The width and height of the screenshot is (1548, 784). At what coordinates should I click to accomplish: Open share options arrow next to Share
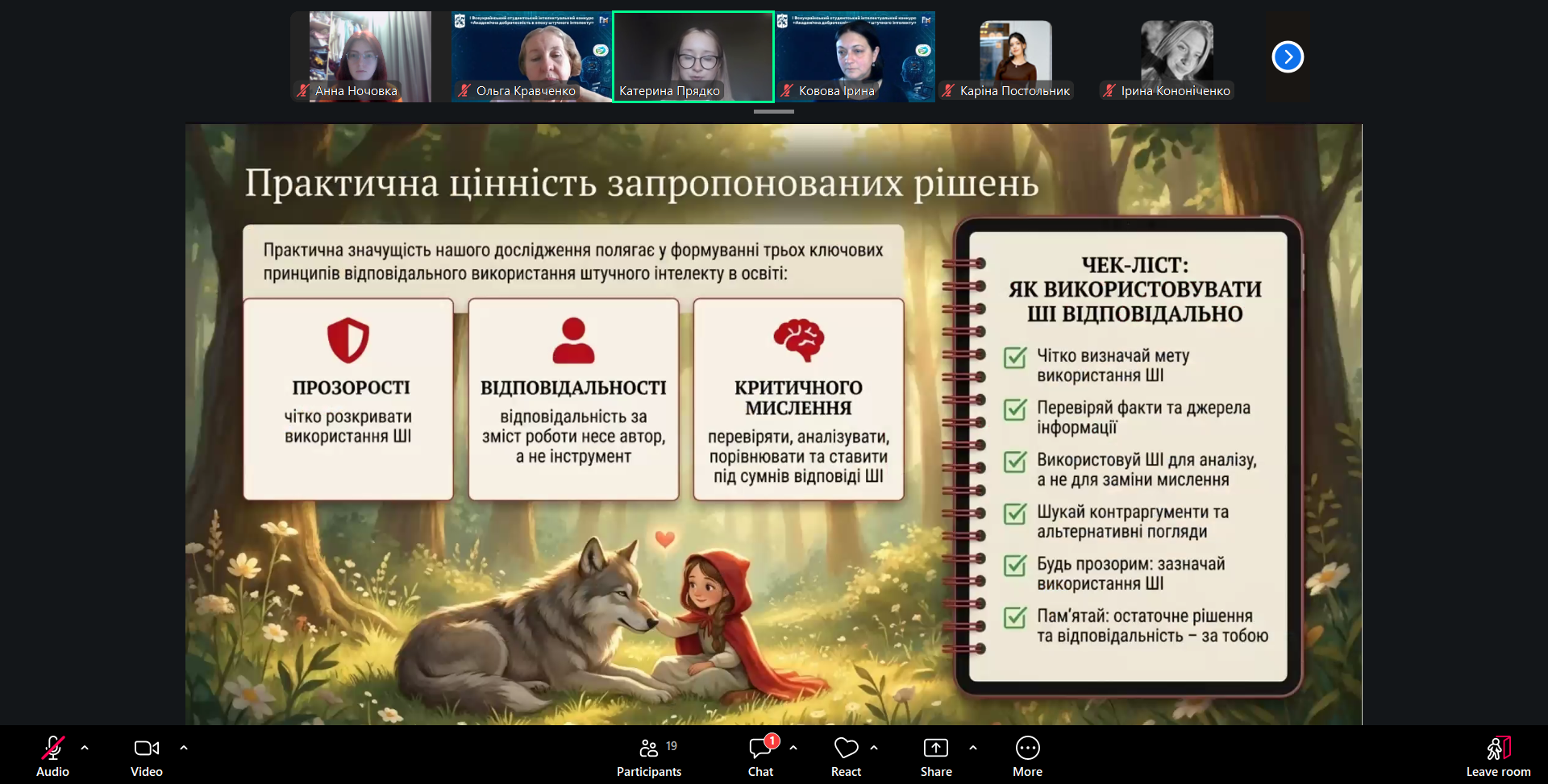(x=973, y=748)
